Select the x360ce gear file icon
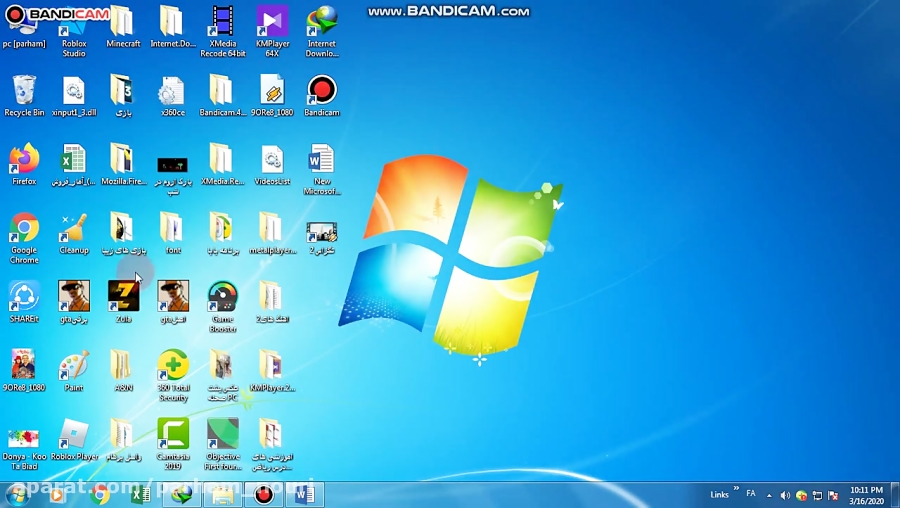Viewport: 900px width, 508px height. 173,95
